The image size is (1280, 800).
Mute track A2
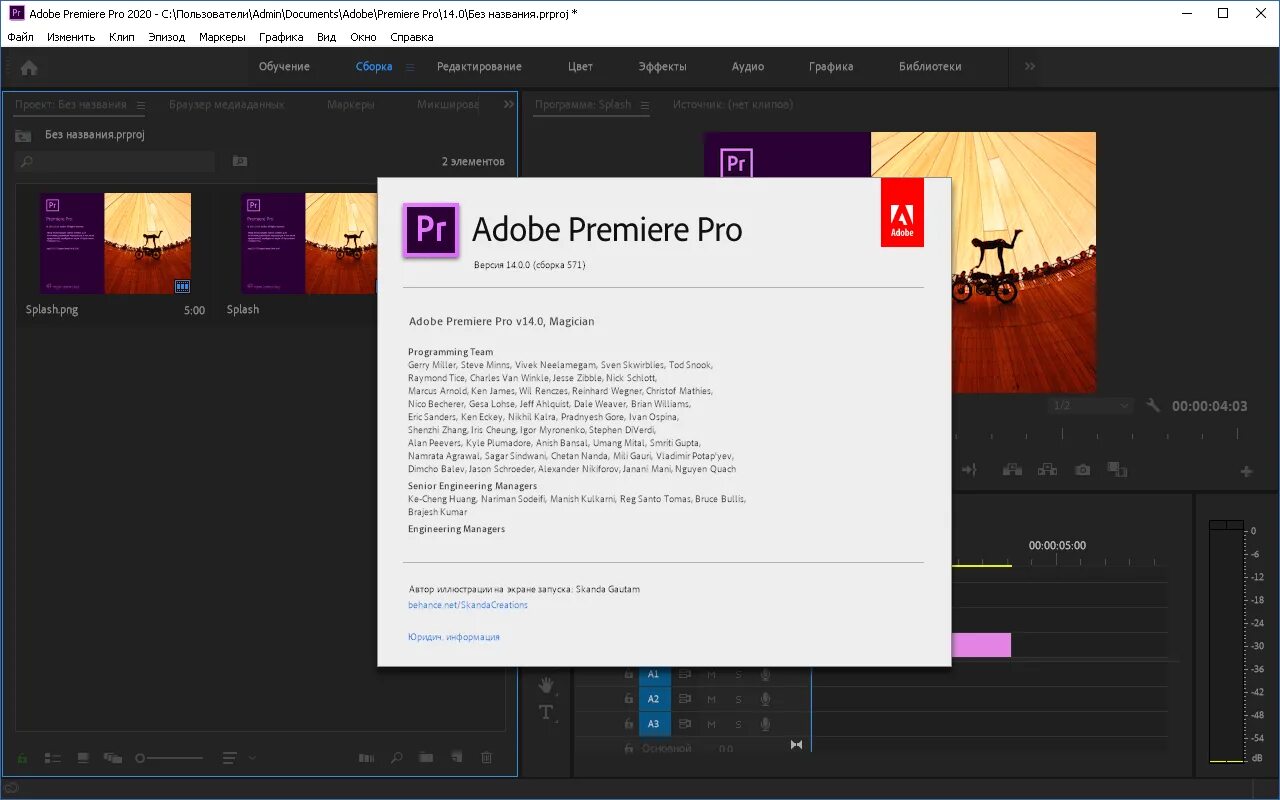click(712, 699)
